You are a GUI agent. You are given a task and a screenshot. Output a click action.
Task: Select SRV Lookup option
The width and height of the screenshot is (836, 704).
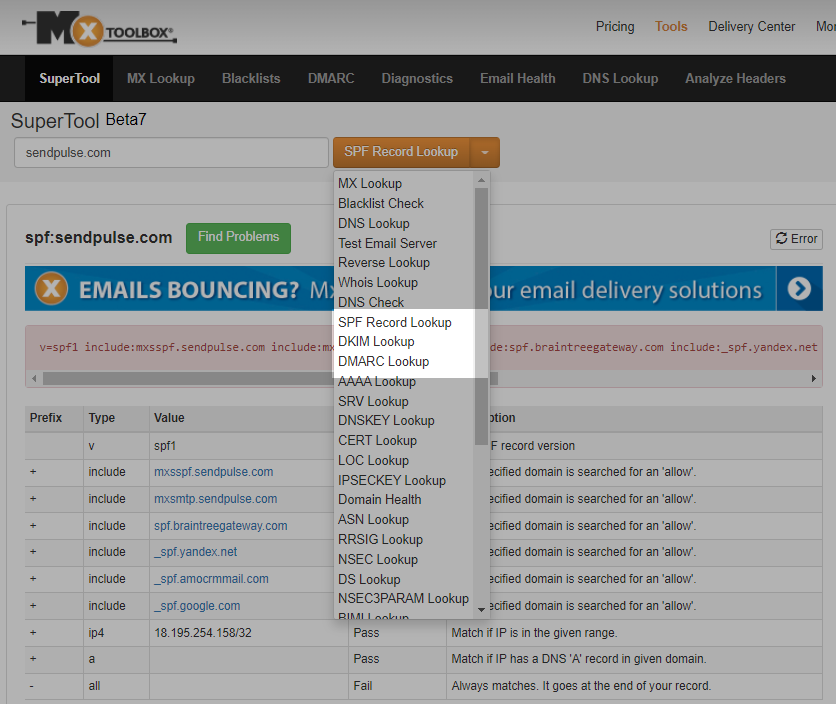coord(373,401)
